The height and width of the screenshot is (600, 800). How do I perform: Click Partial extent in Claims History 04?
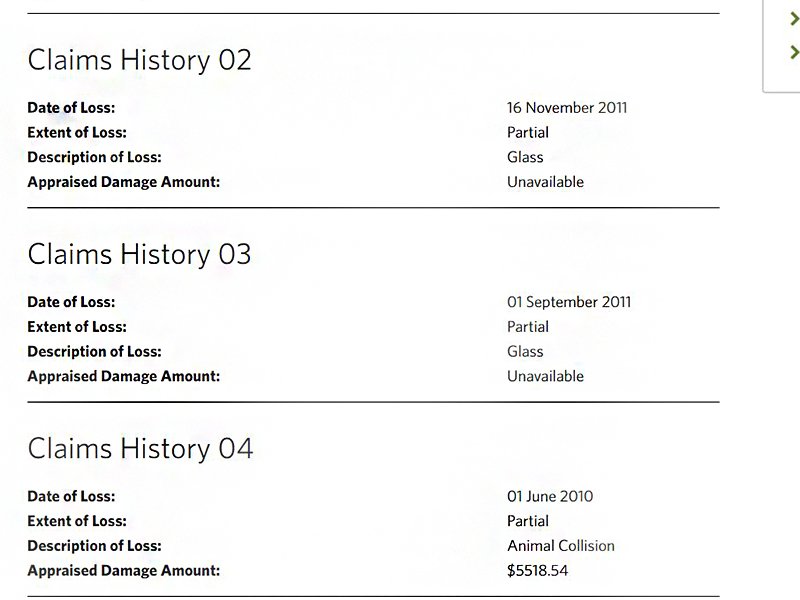[x=528, y=521]
